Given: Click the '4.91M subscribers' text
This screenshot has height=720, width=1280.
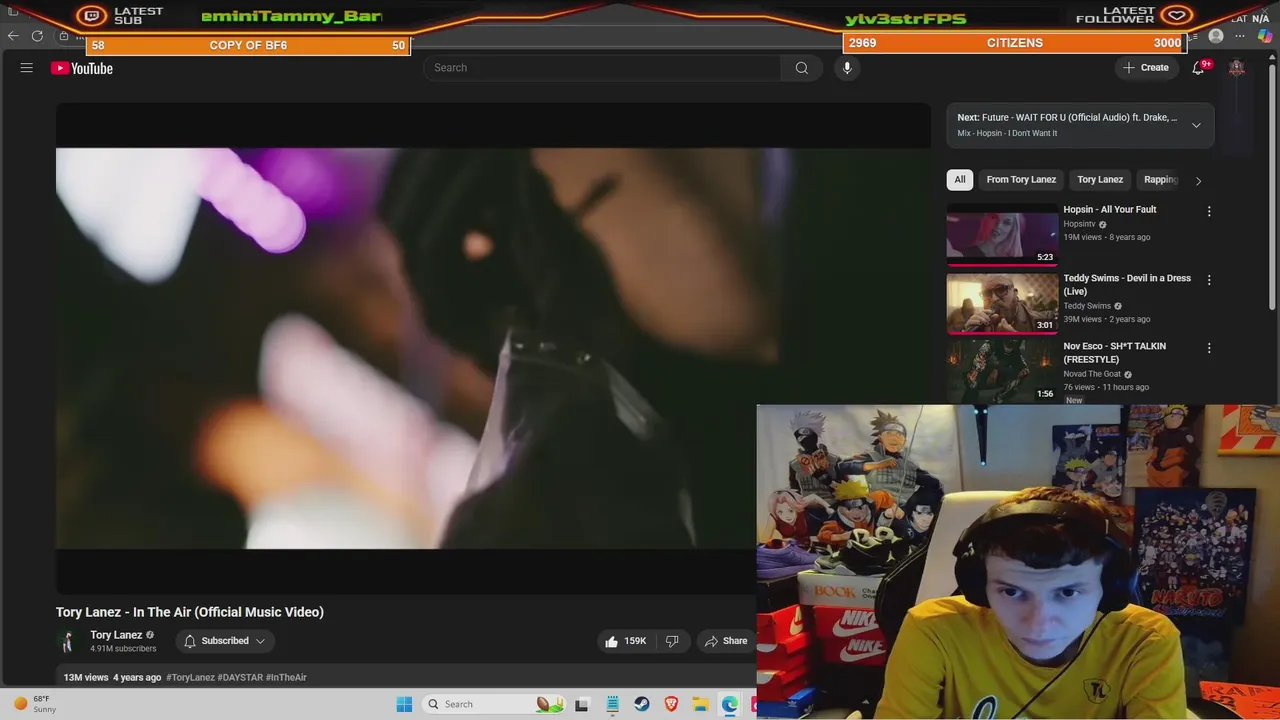Looking at the screenshot, I should click(123, 649).
